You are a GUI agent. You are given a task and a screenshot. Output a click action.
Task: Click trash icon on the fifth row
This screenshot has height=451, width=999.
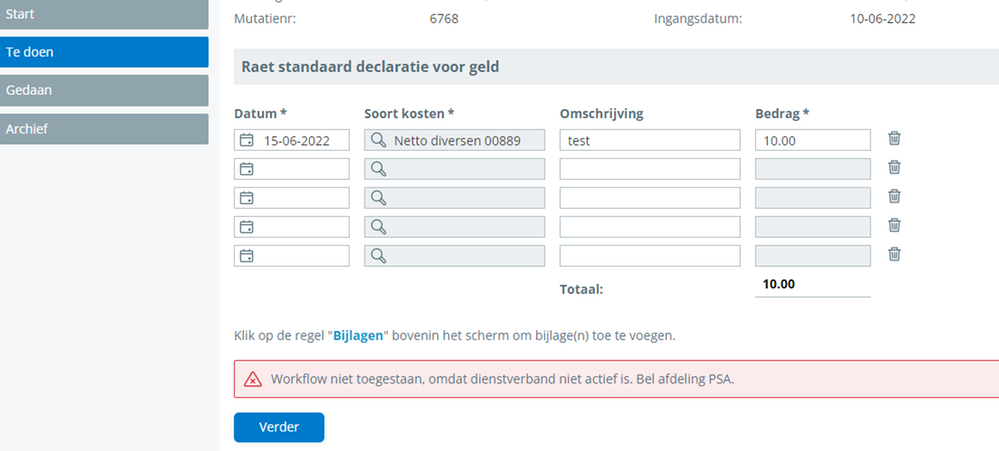[895, 254]
